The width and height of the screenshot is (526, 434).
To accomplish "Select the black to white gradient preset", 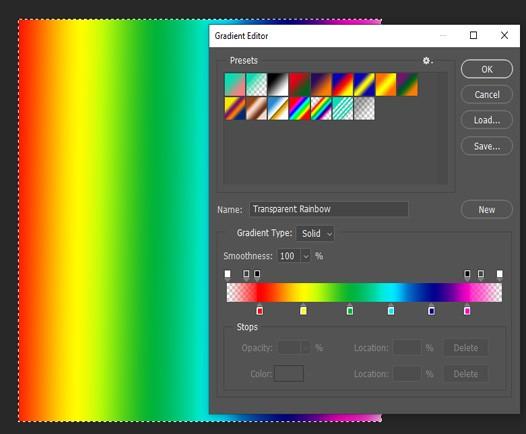I will pos(278,85).
